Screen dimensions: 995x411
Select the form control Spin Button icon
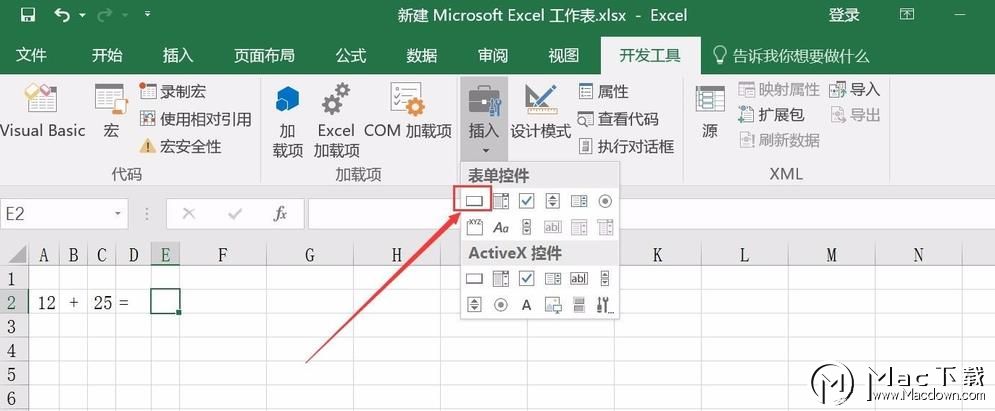553,202
